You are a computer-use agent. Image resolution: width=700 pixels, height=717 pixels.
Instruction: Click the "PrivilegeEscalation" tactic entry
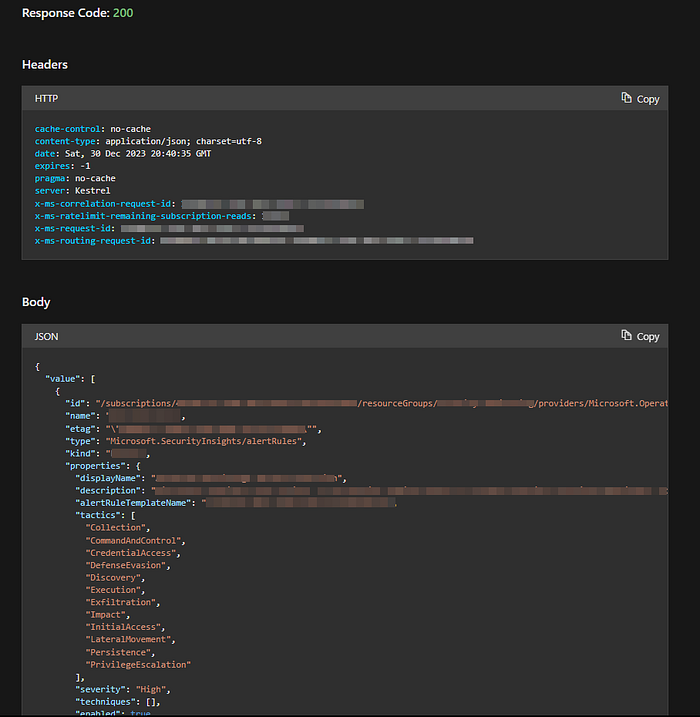tap(138, 664)
